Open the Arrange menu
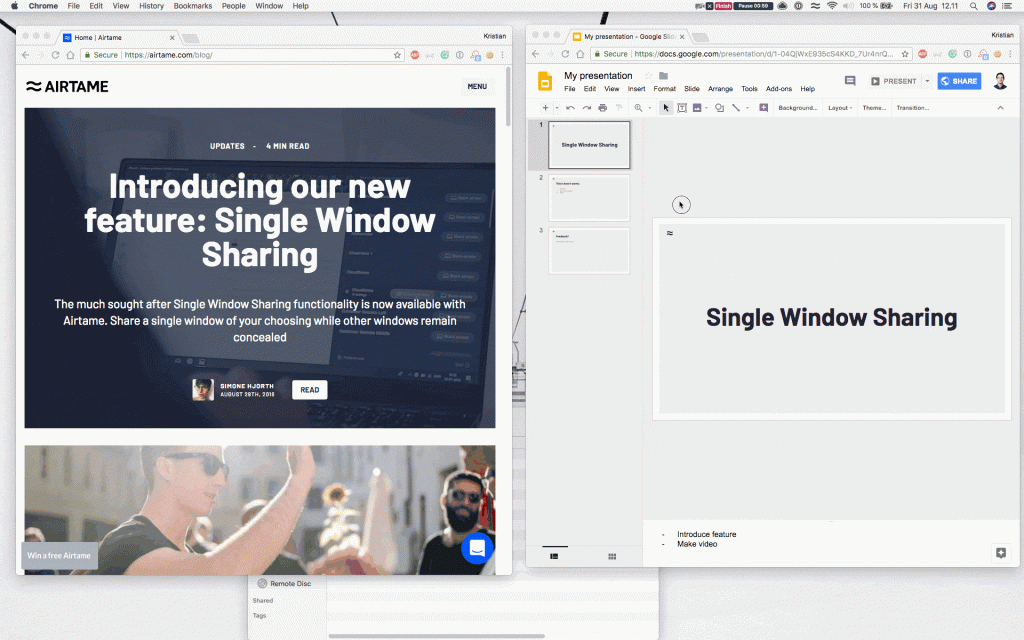This screenshot has height=640, width=1024. [x=720, y=89]
